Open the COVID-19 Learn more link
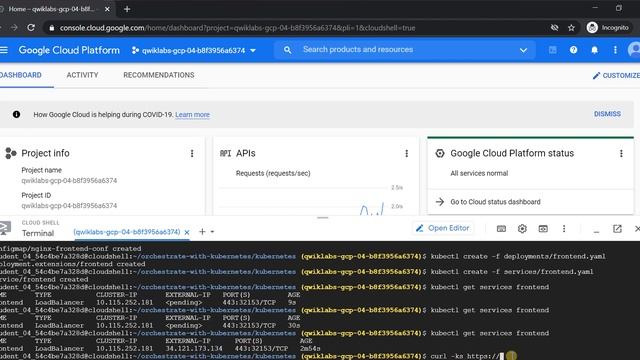Viewport: 640px width, 360px height. (192, 115)
